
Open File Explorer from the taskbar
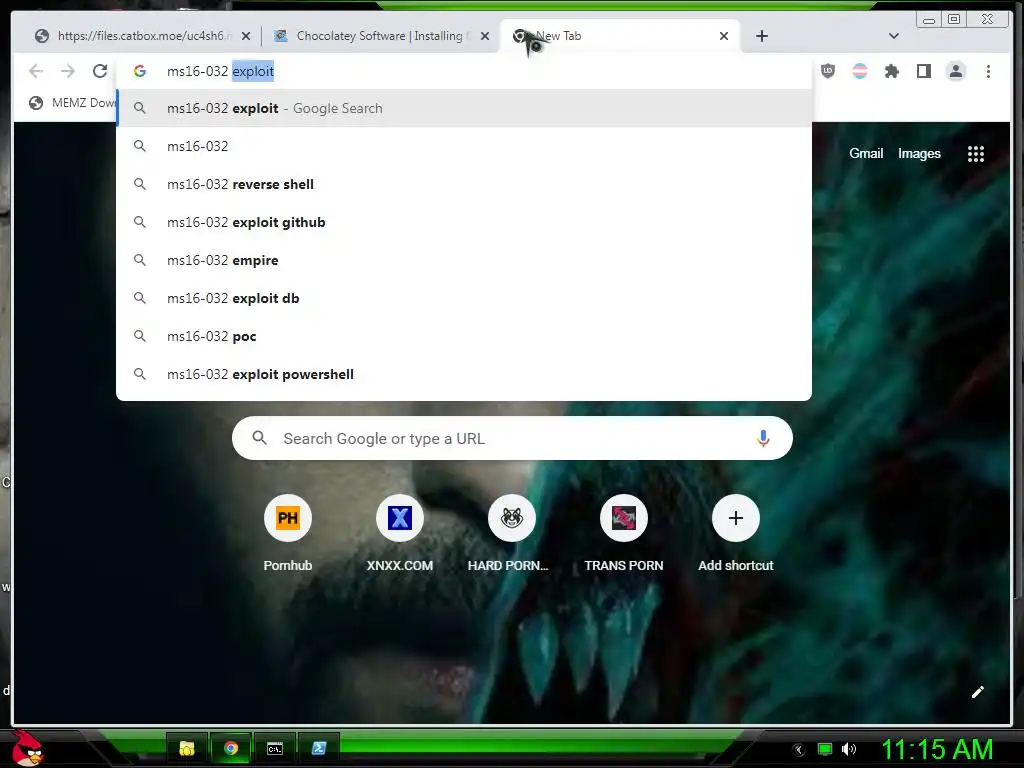click(x=187, y=748)
